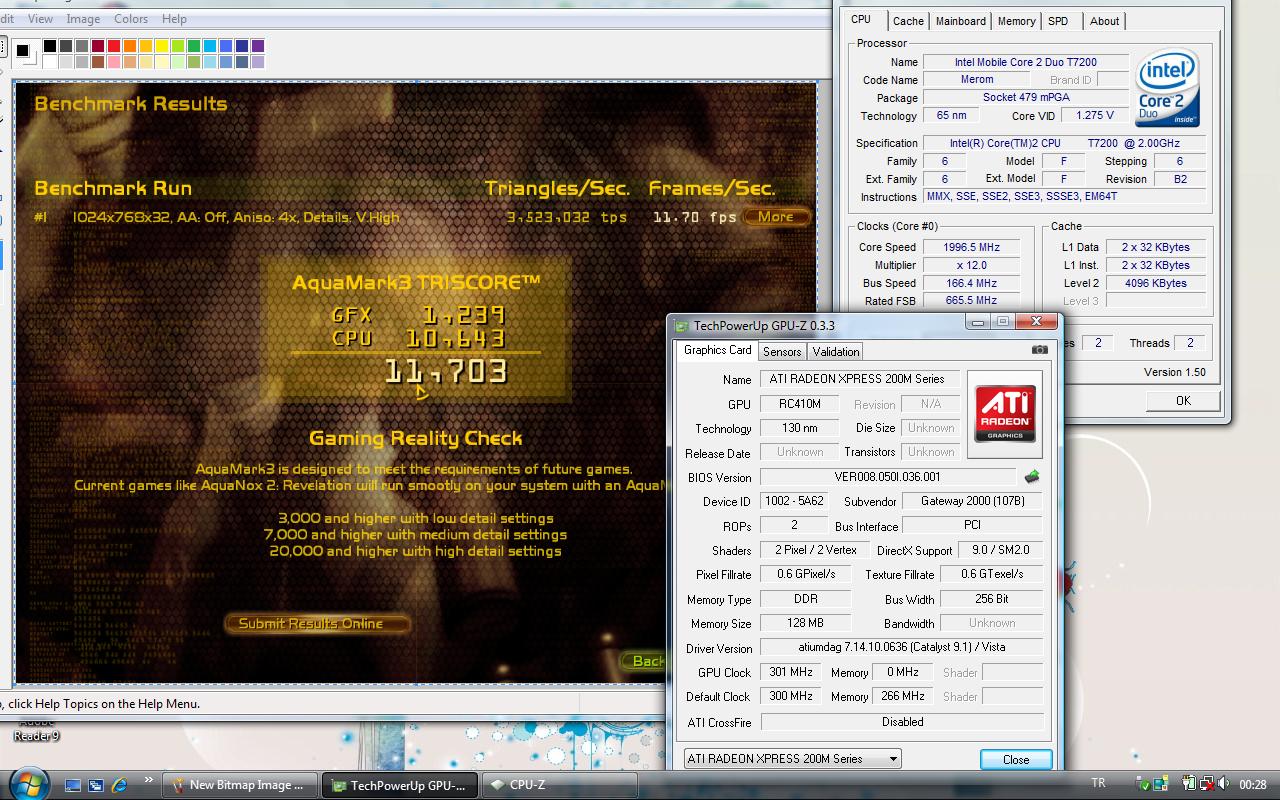Screen dimensions: 1280x800
Task: Click the Show Desktop quick launch icon
Action: coord(72,785)
